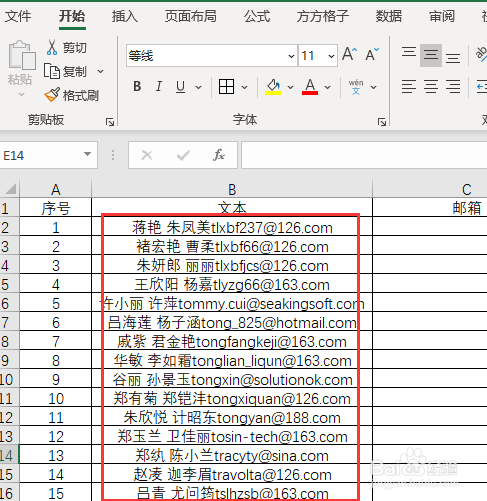The height and width of the screenshot is (501, 487).
Task: Open the insert function fx dialog
Action: (x=219, y=155)
